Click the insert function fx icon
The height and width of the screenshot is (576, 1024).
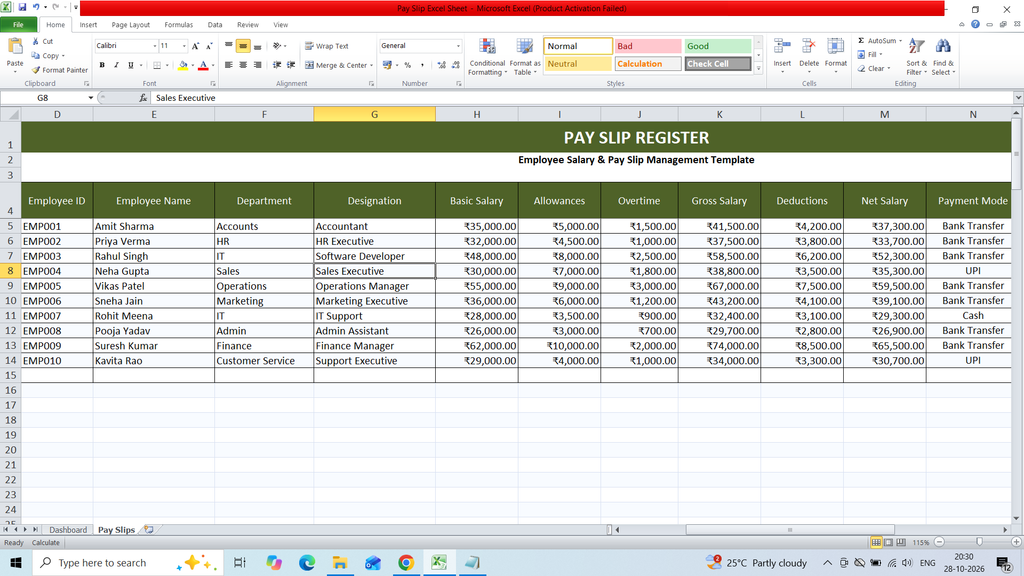point(143,98)
